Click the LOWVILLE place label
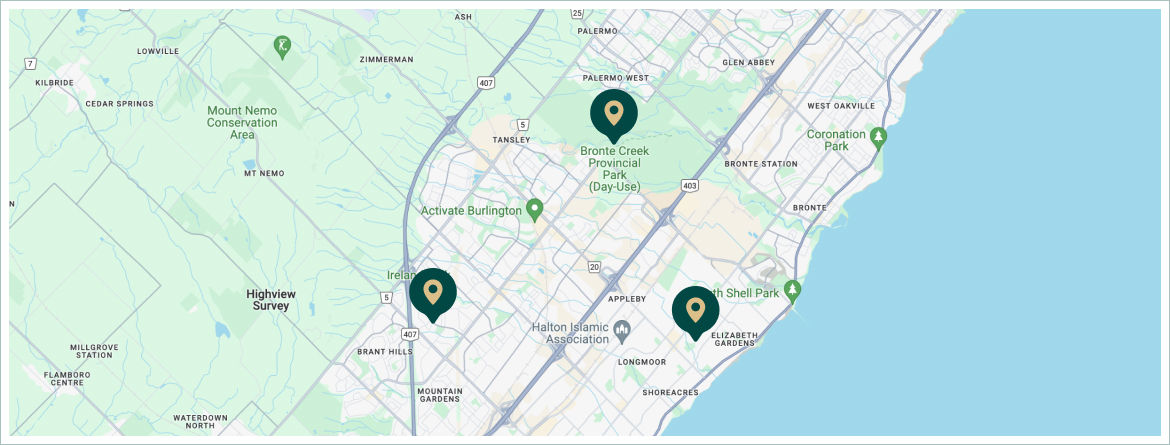Viewport: 1170px width, 445px height. [158, 52]
